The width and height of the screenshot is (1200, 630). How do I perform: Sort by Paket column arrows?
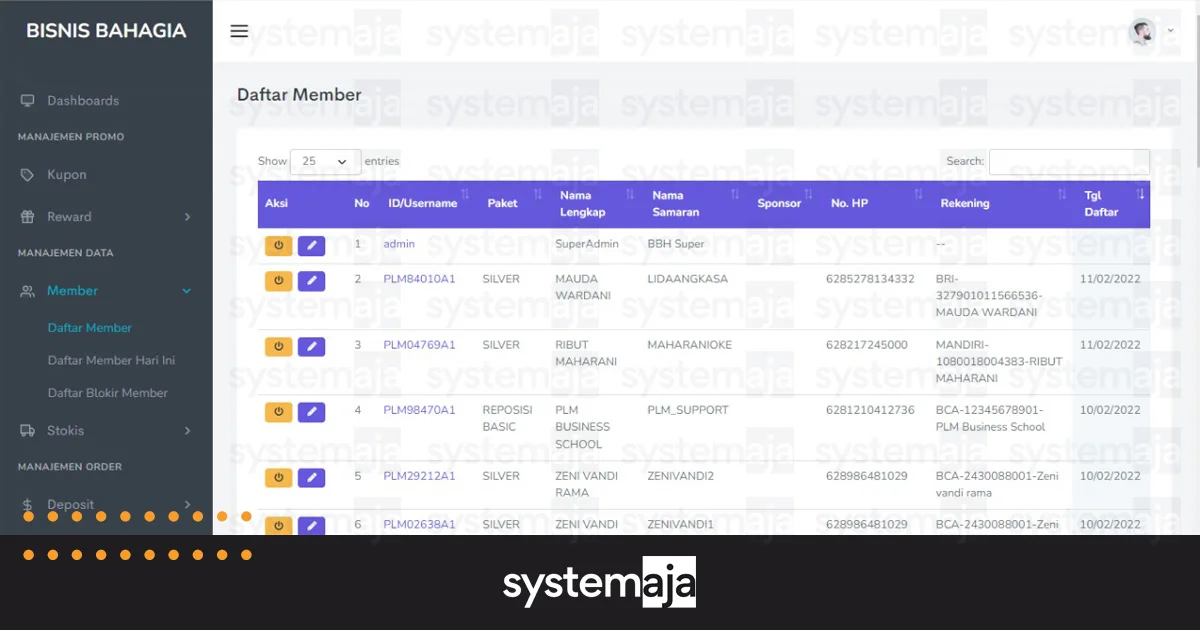tap(538, 193)
